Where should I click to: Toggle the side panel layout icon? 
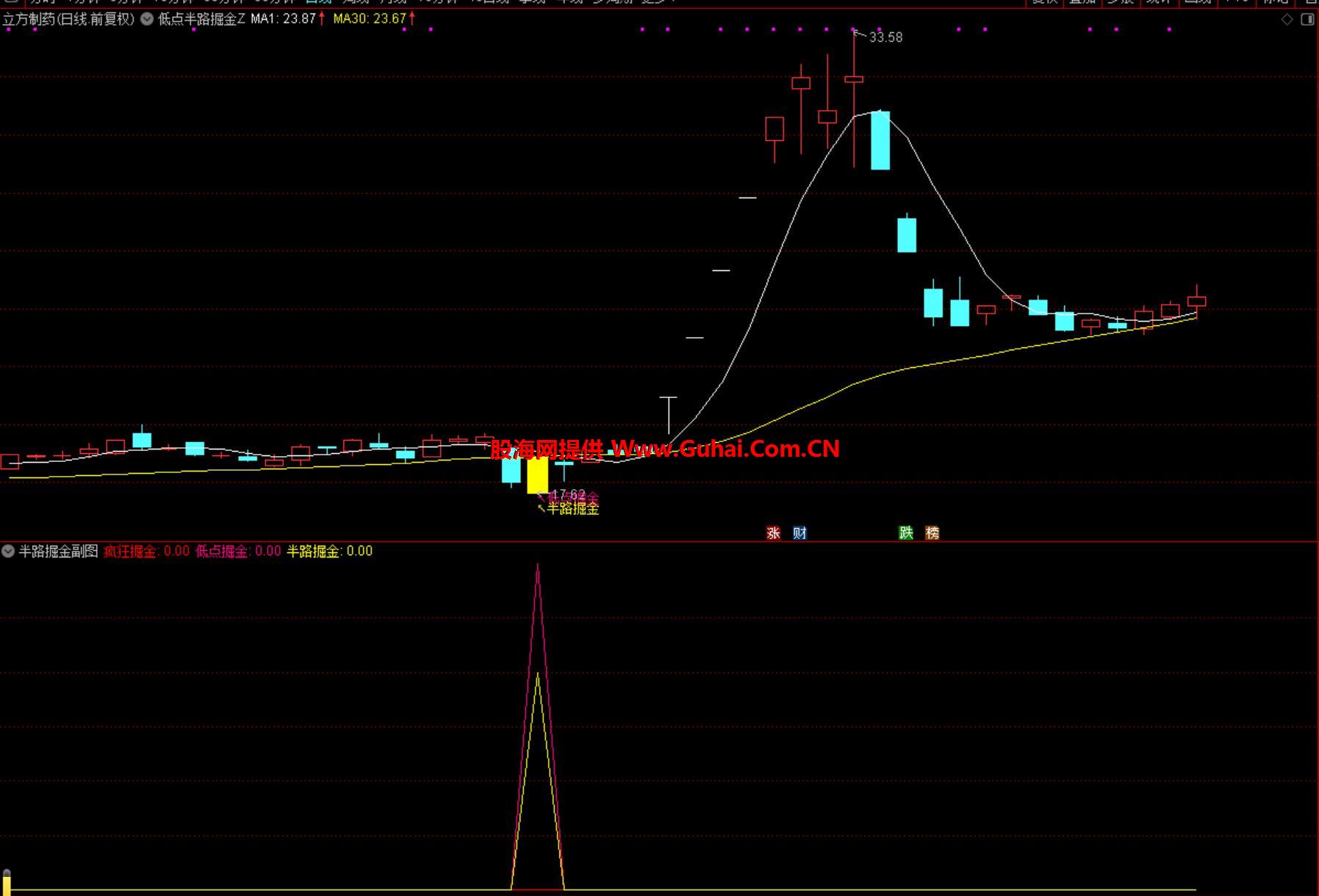[x=1307, y=20]
